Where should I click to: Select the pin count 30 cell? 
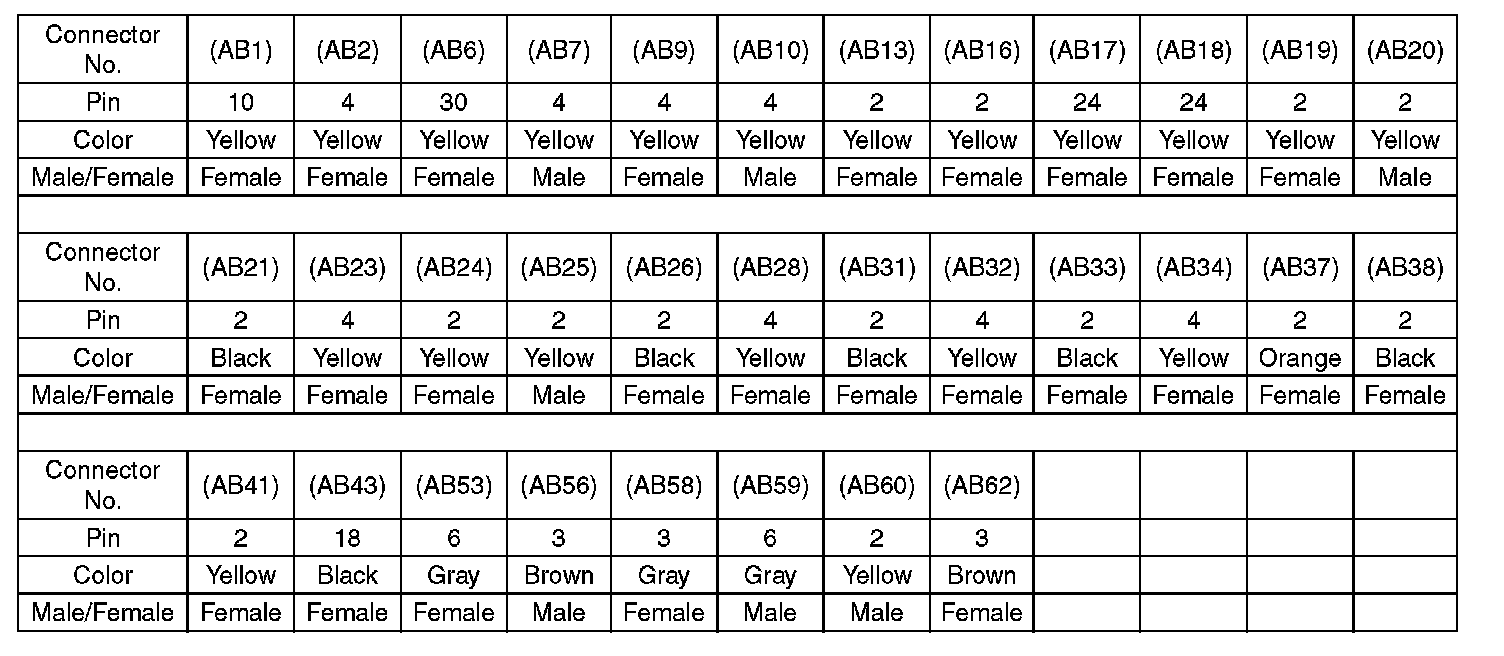453,103
